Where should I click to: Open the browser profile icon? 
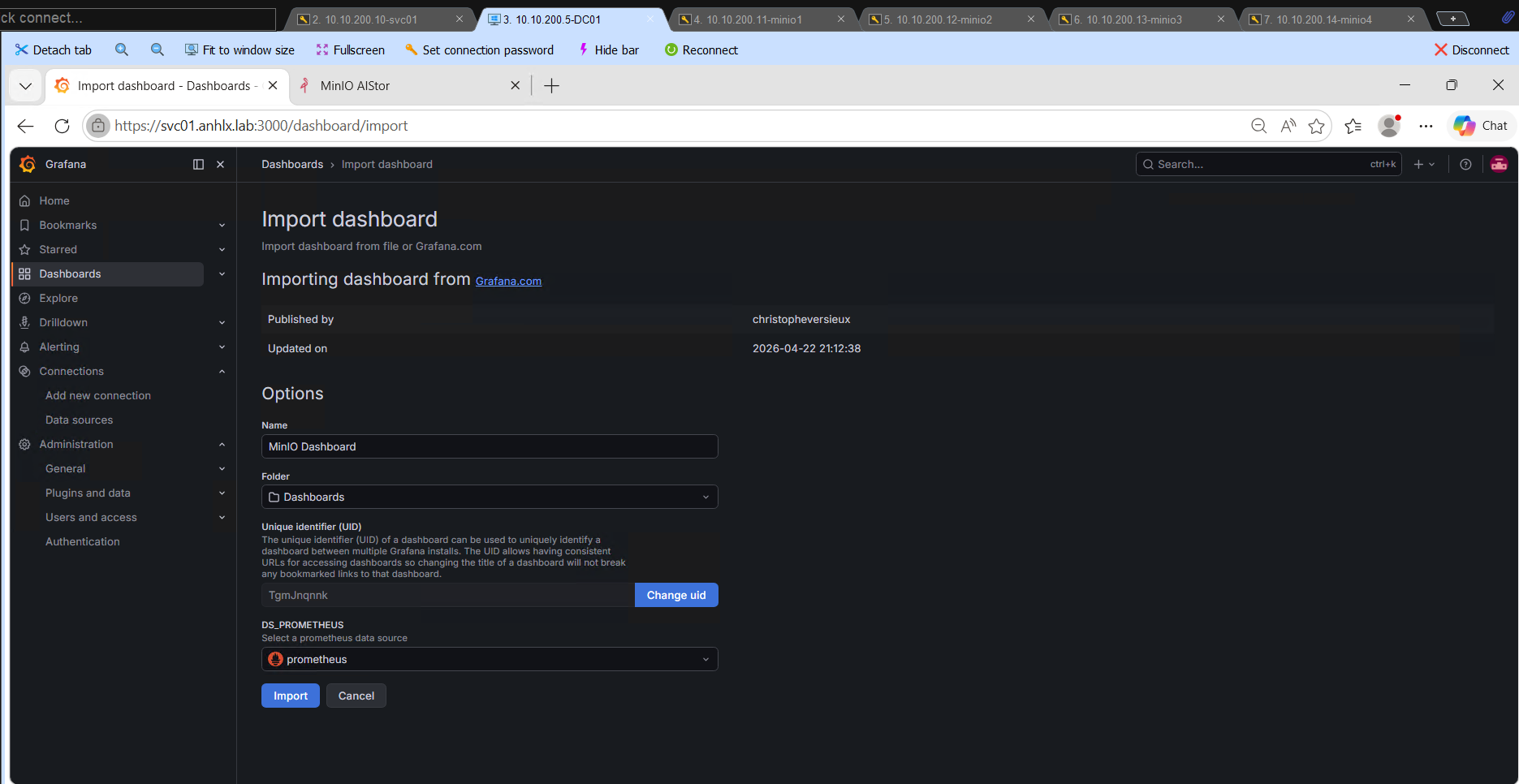(1390, 126)
